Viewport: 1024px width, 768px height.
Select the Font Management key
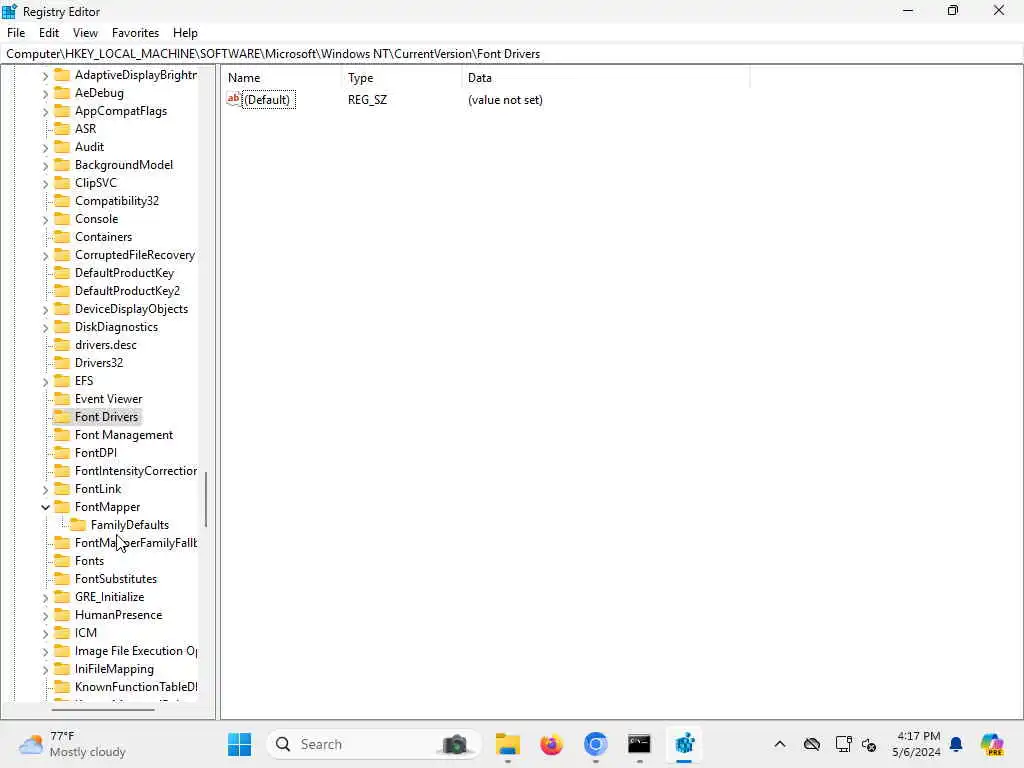point(123,435)
